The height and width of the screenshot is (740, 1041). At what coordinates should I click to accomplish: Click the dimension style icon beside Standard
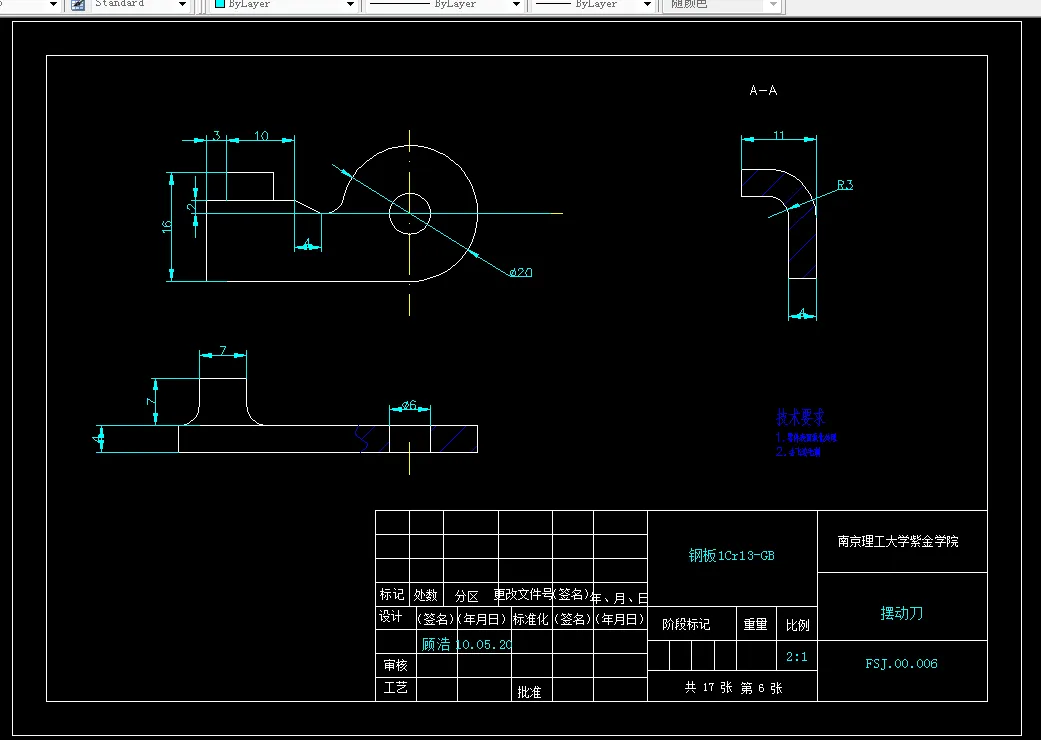click(x=78, y=5)
